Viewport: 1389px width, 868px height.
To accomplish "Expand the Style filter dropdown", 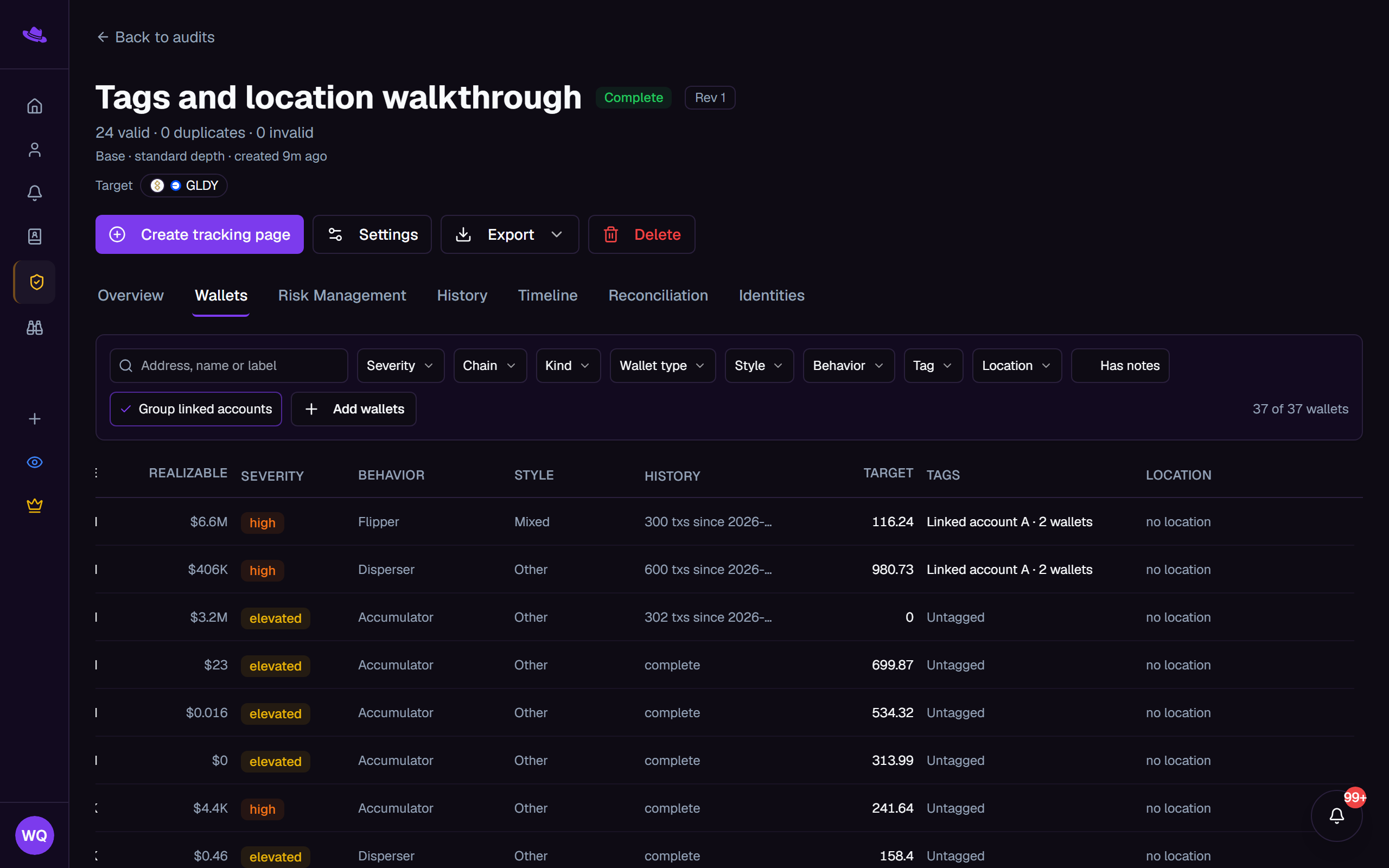I will click(x=760, y=366).
